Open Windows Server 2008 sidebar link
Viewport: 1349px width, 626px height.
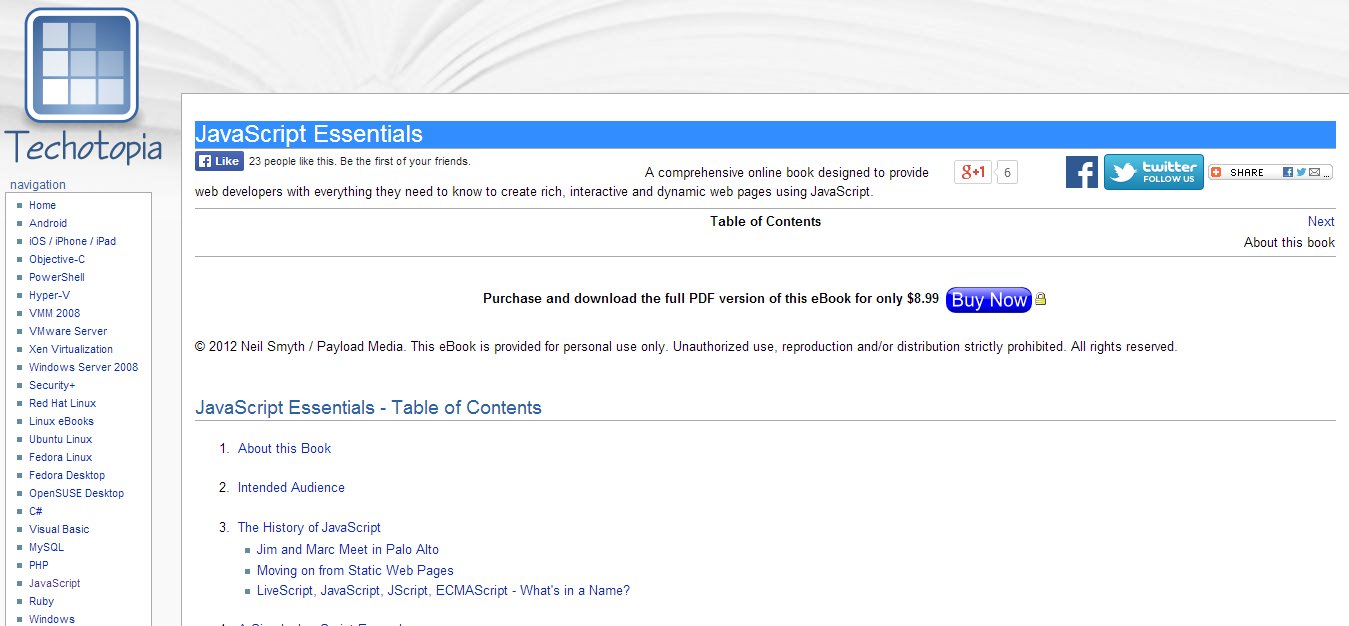pyautogui.click(x=84, y=368)
